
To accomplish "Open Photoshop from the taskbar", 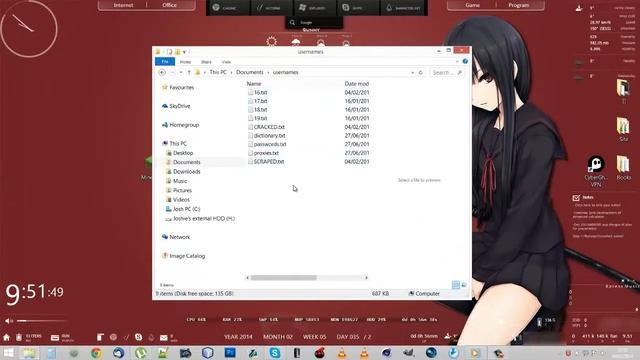I will click(x=230, y=353).
